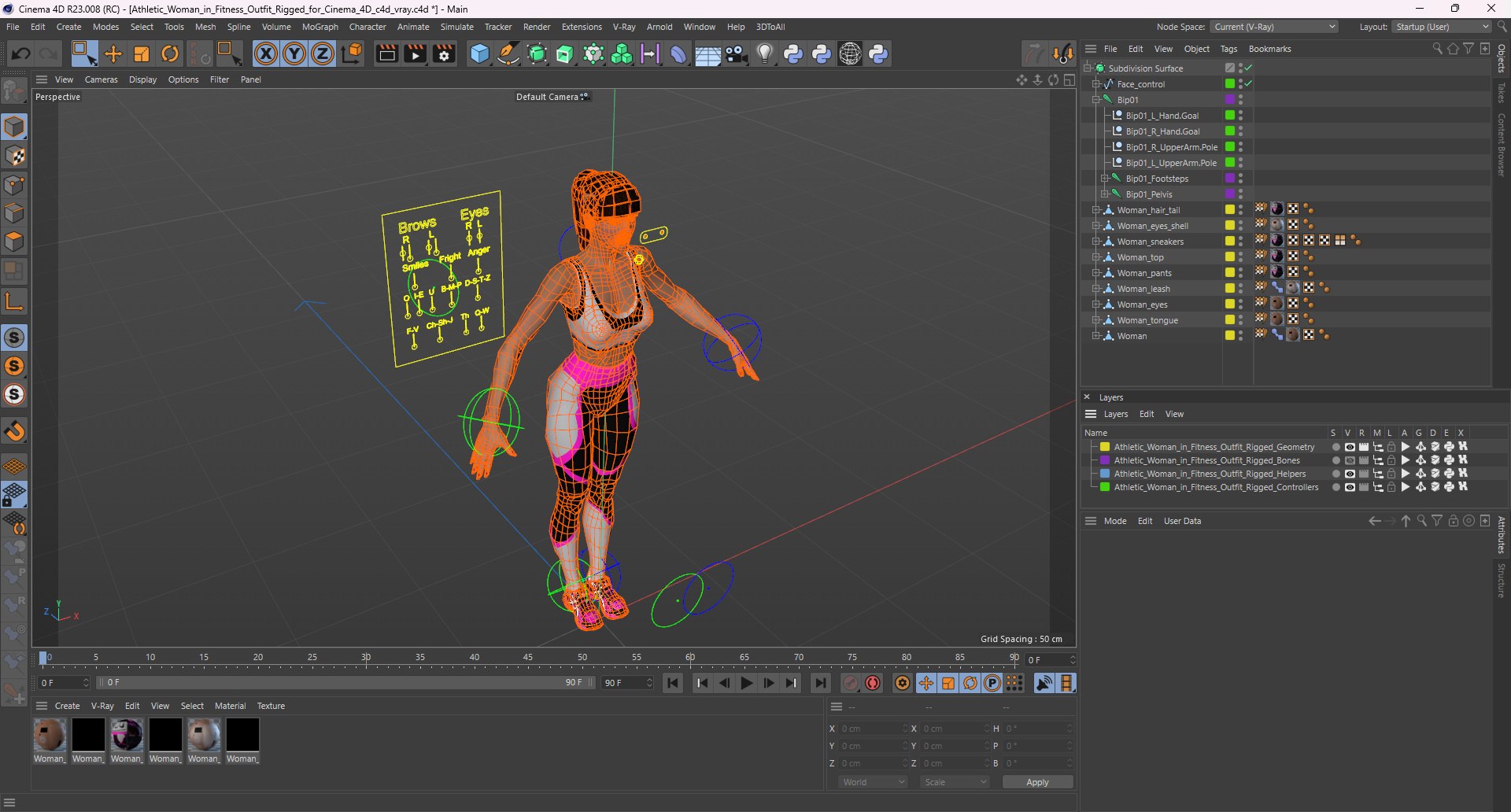Screen dimensions: 1511x812
Task: Collapse the Bip01 hierarchy
Action: tap(1095, 100)
